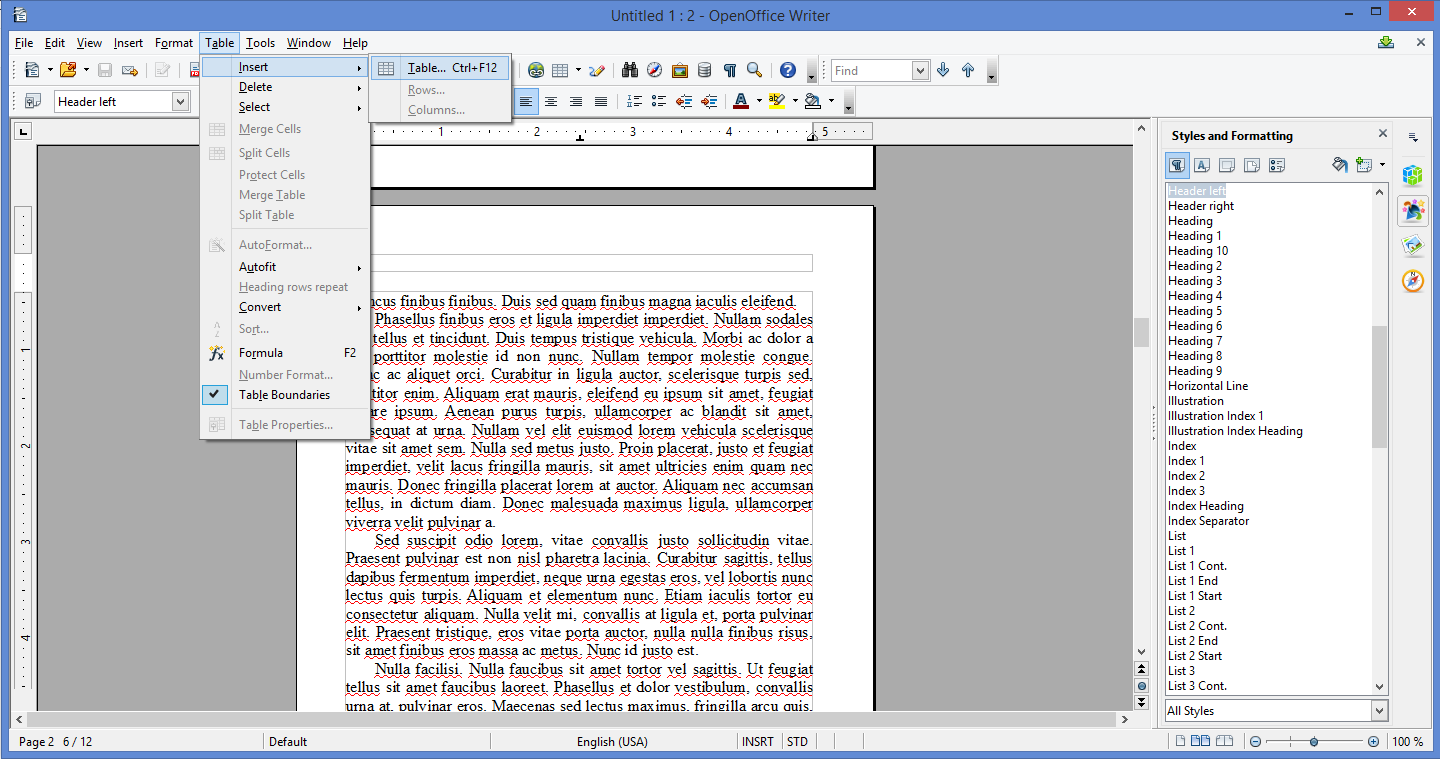Open the Data Sources cylinder icon
1440x759 pixels.
(705, 70)
